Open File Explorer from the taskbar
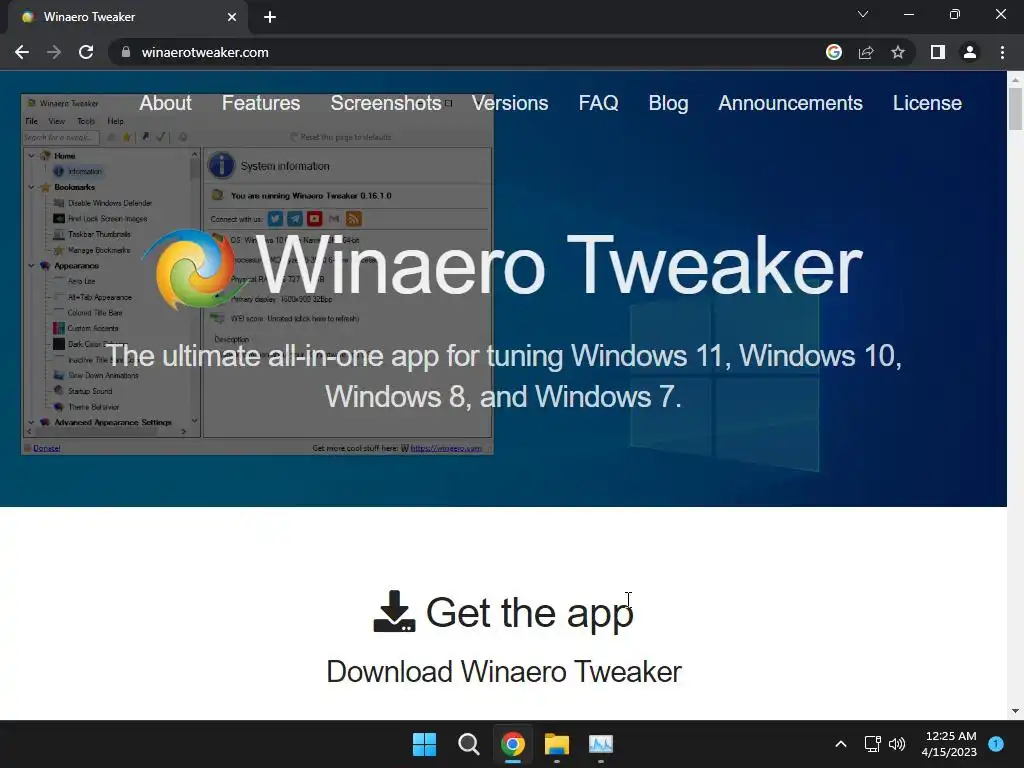Screen dimensions: 1024x768 tap(557, 744)
